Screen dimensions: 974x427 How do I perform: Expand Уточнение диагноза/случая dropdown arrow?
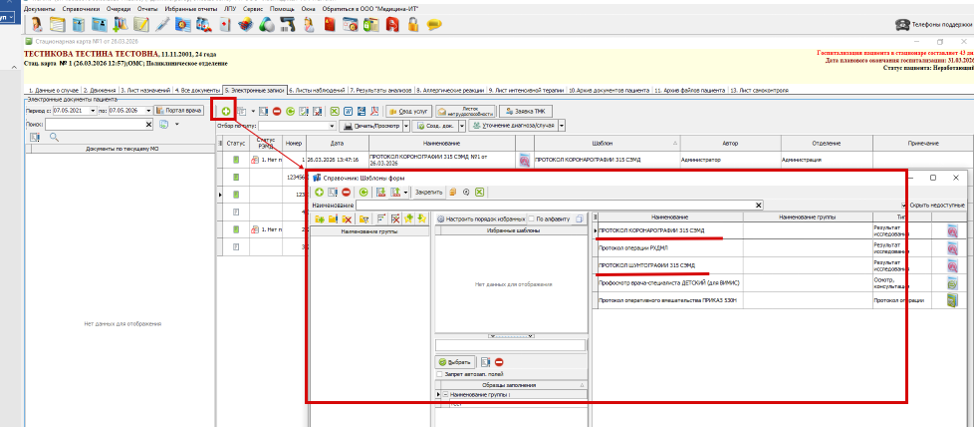click(x=562, y=126)
